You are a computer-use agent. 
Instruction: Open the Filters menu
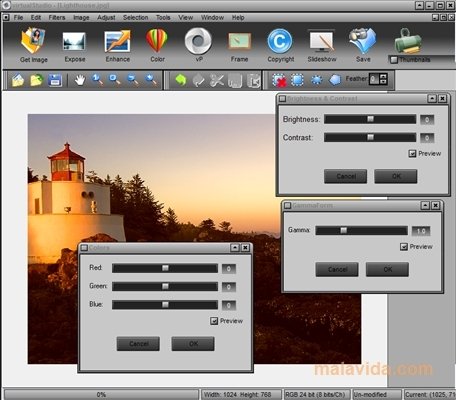click(57, 17)
